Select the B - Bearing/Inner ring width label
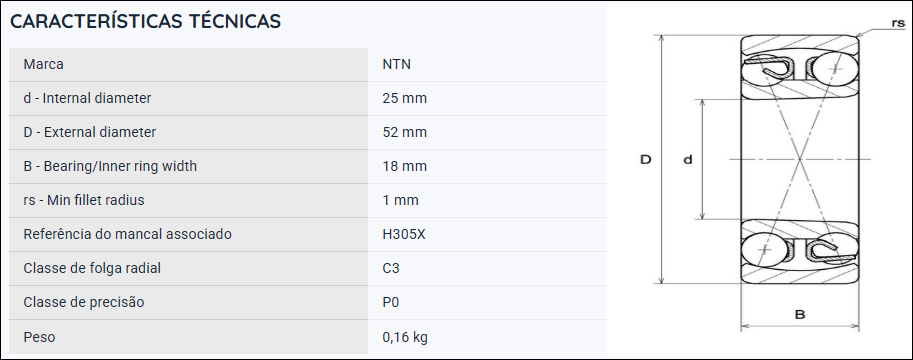This screenshot has height=360, width=913. pos(110,166)
